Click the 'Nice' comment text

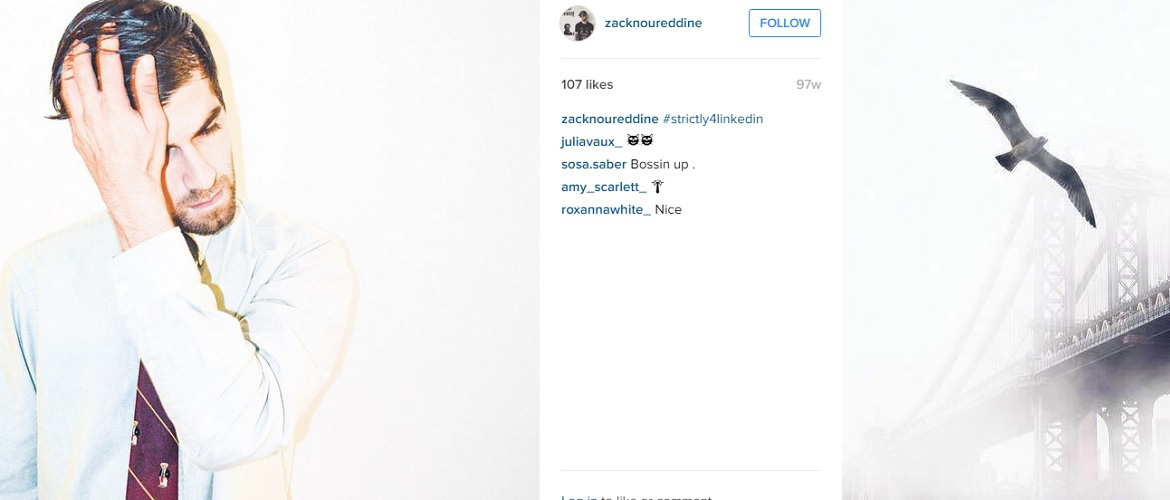pyautogui.click(x=669, y=210)
